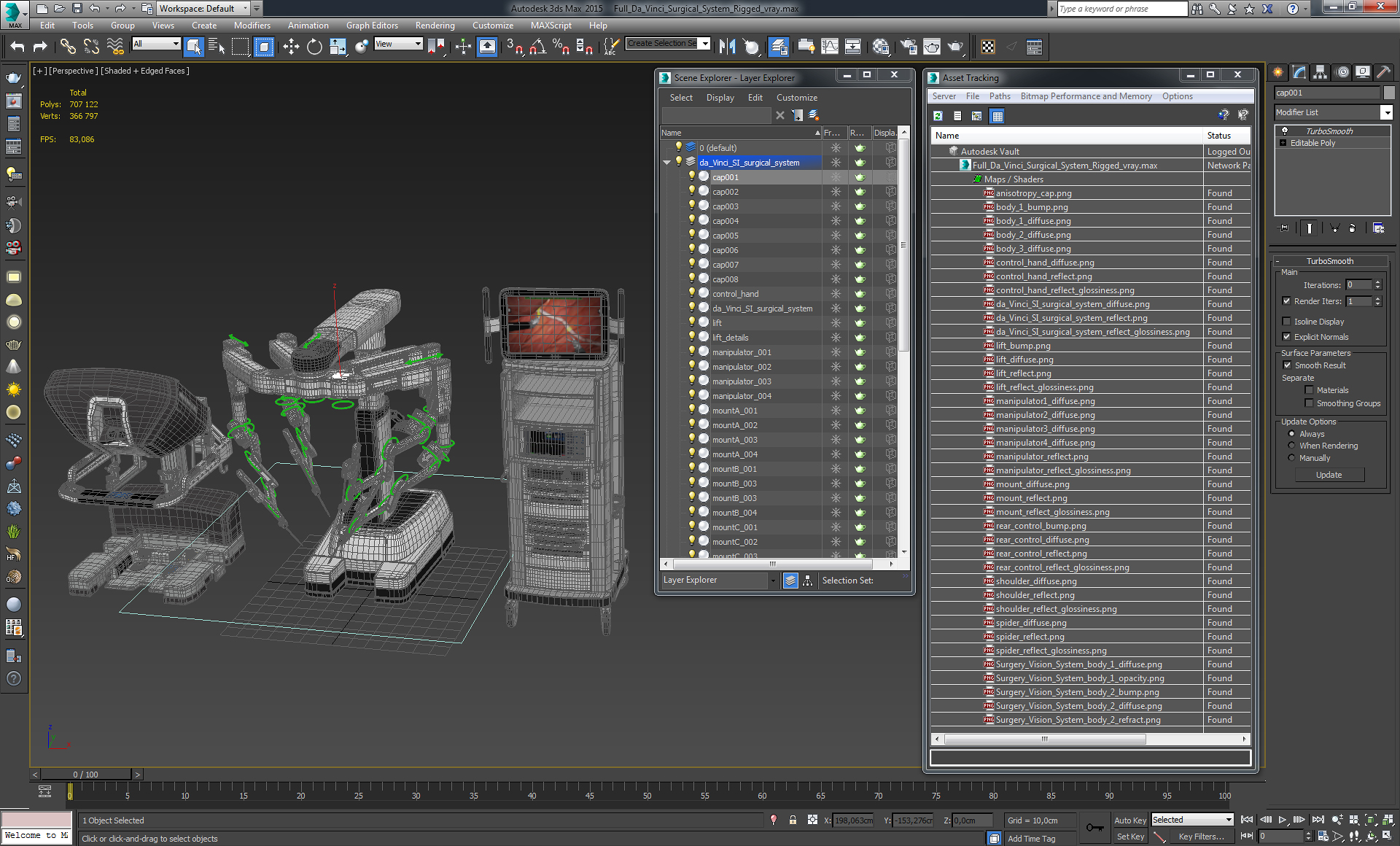The width and height of the screenshot is (1400, 846).
Task: Switch to the Create command panel tab
Action: [1278, 72]
